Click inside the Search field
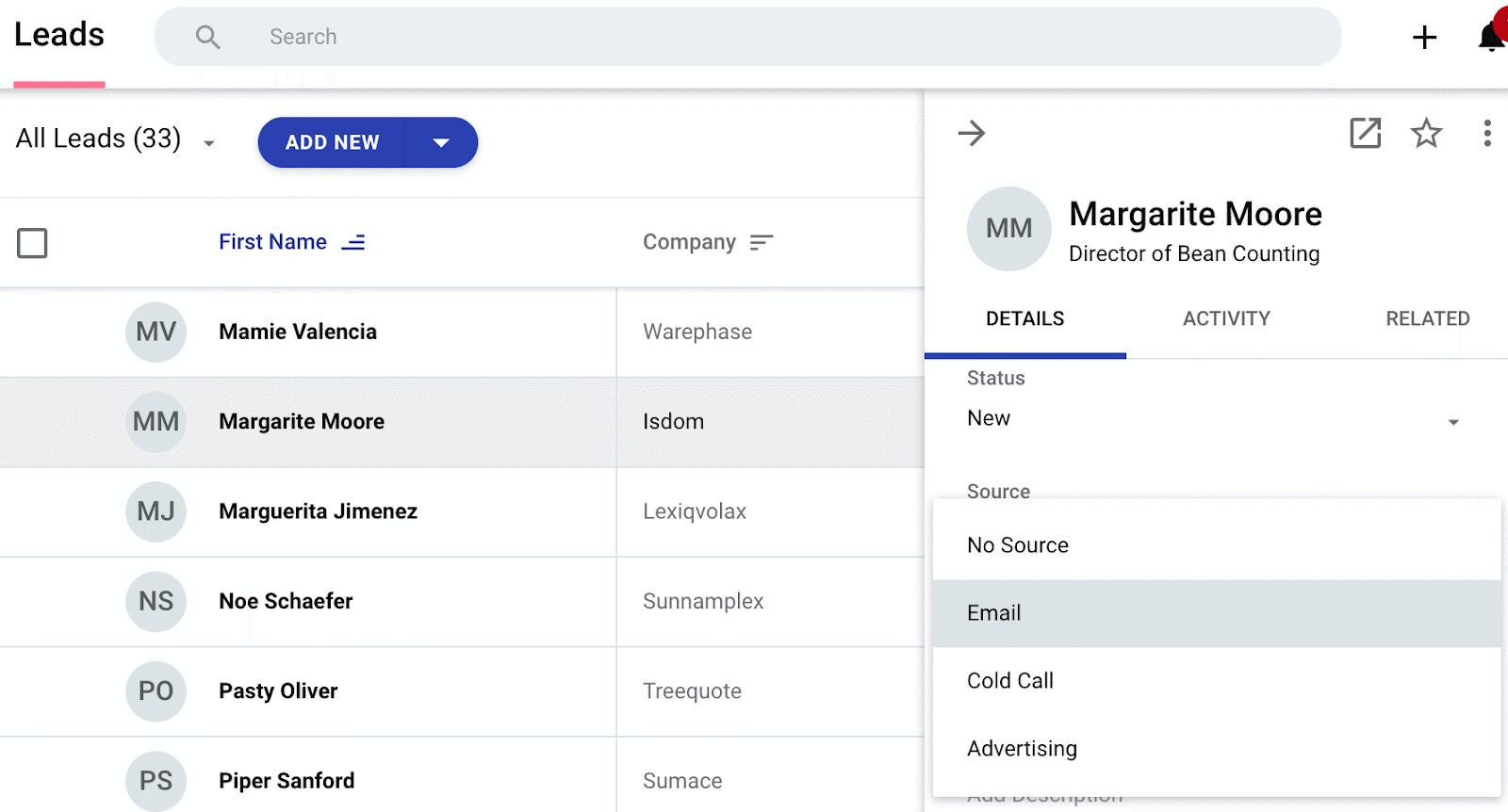The image size is (1508, 812). click(x=747, y=37)
